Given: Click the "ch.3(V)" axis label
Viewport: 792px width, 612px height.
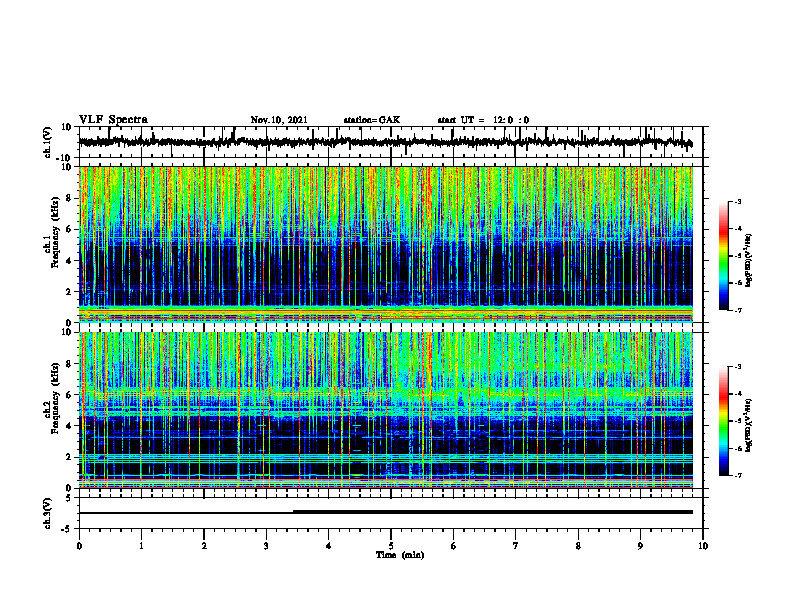Looking at the screenshot, I should click(48, 513).
